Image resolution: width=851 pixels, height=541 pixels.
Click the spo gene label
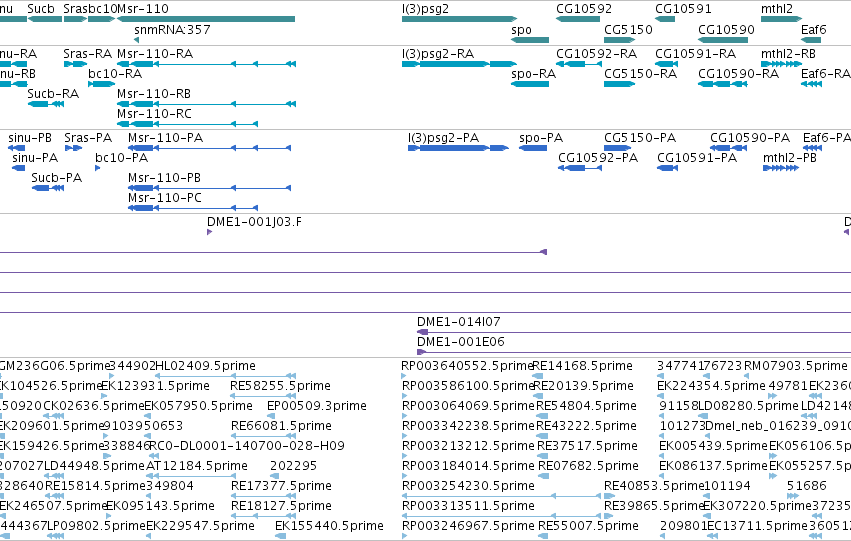click(x=522, y=29)
